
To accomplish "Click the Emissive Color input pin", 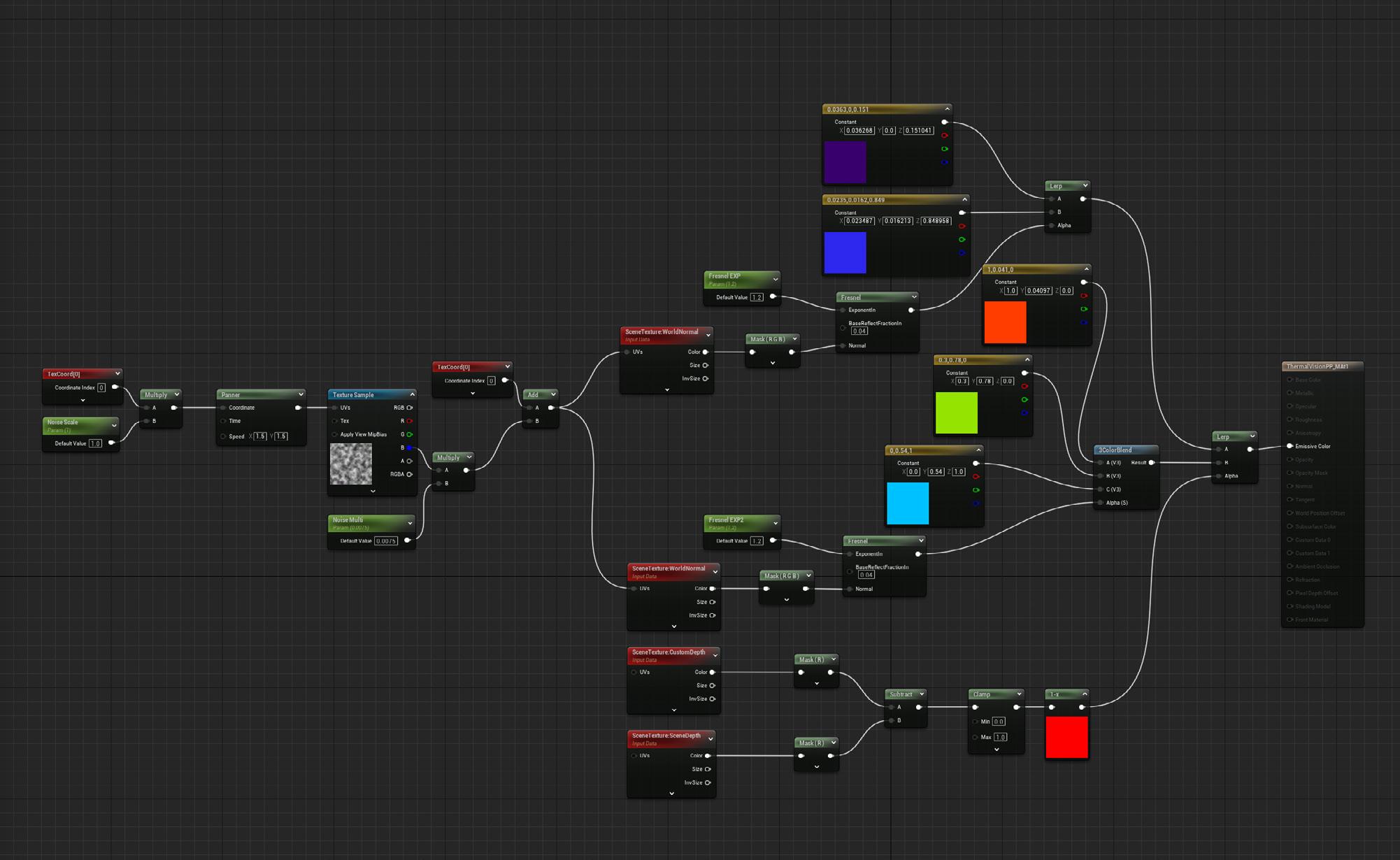I will pos(1290,446).
